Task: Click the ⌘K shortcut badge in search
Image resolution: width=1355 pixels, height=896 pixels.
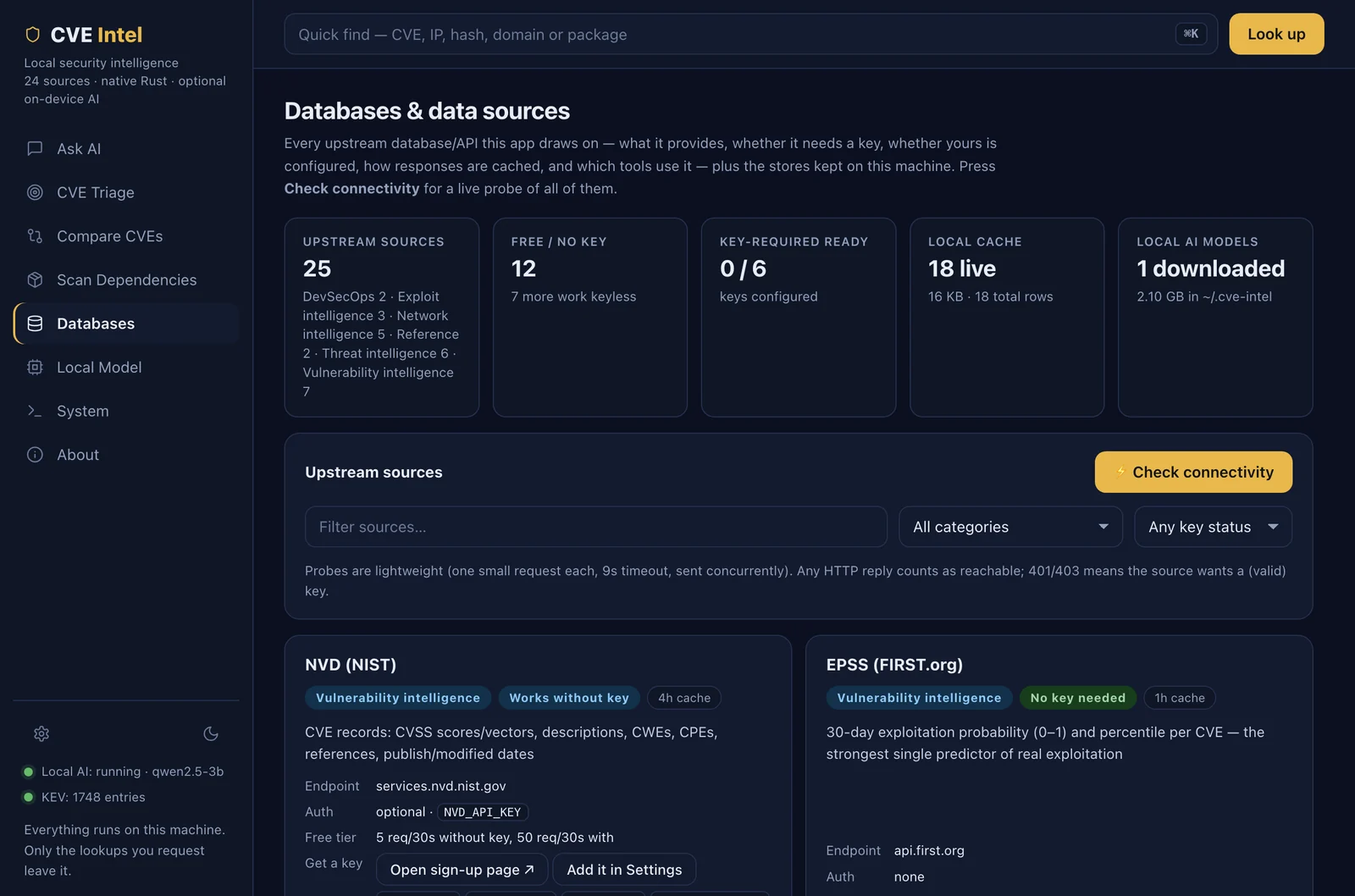Action: coord(1191,34)
